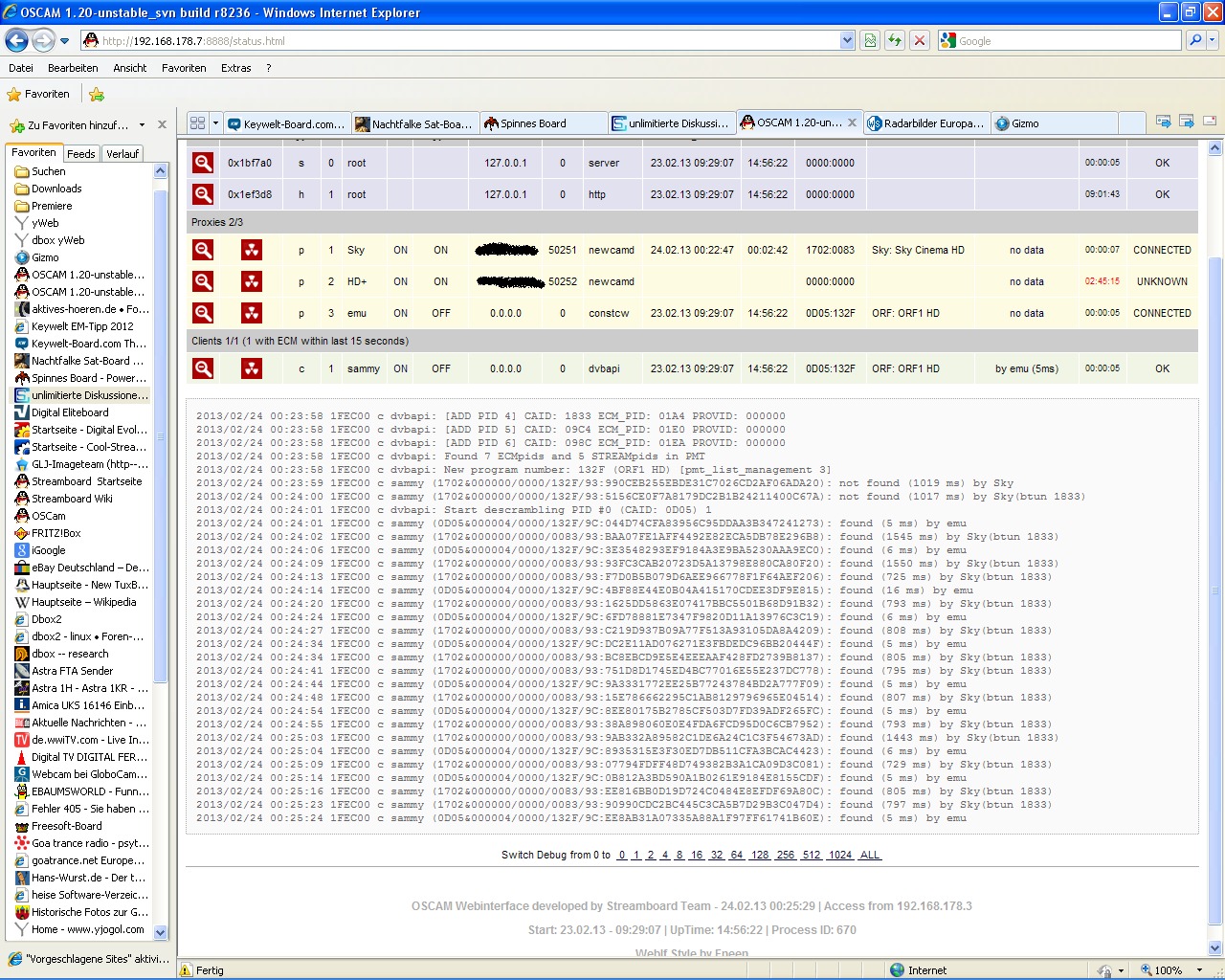
Task: Open the address bar history dropdown
Action: point(847,40)
